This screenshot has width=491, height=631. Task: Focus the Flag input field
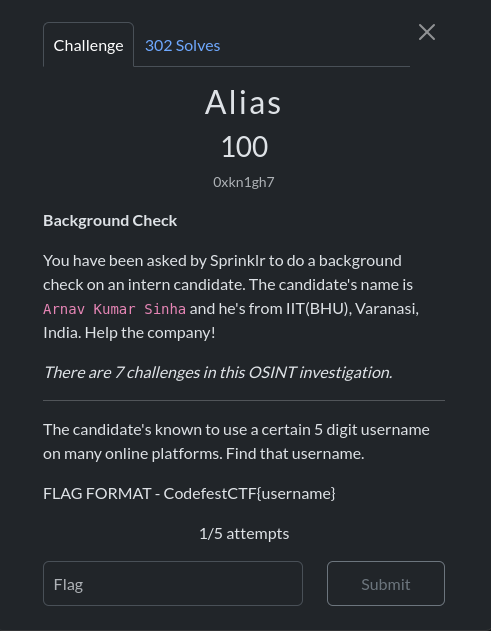173,583
